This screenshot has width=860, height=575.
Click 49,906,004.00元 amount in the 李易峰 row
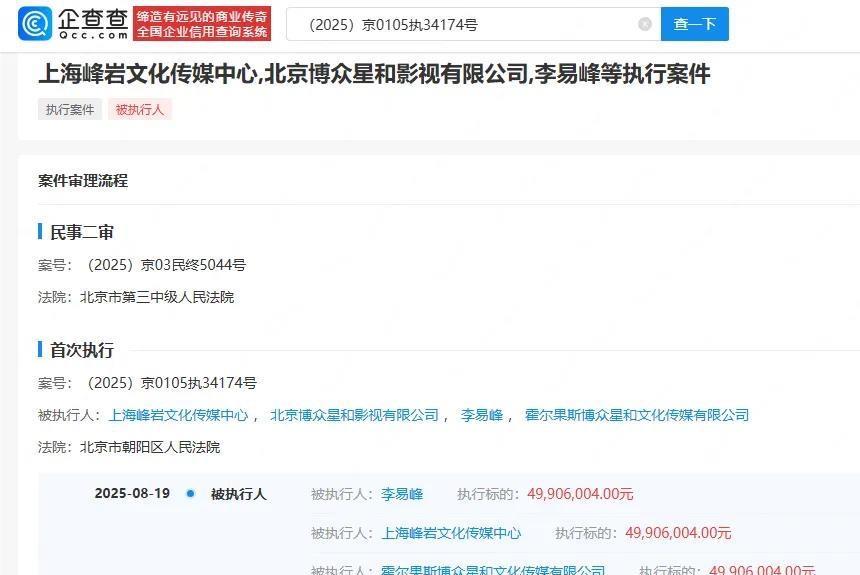580,494
